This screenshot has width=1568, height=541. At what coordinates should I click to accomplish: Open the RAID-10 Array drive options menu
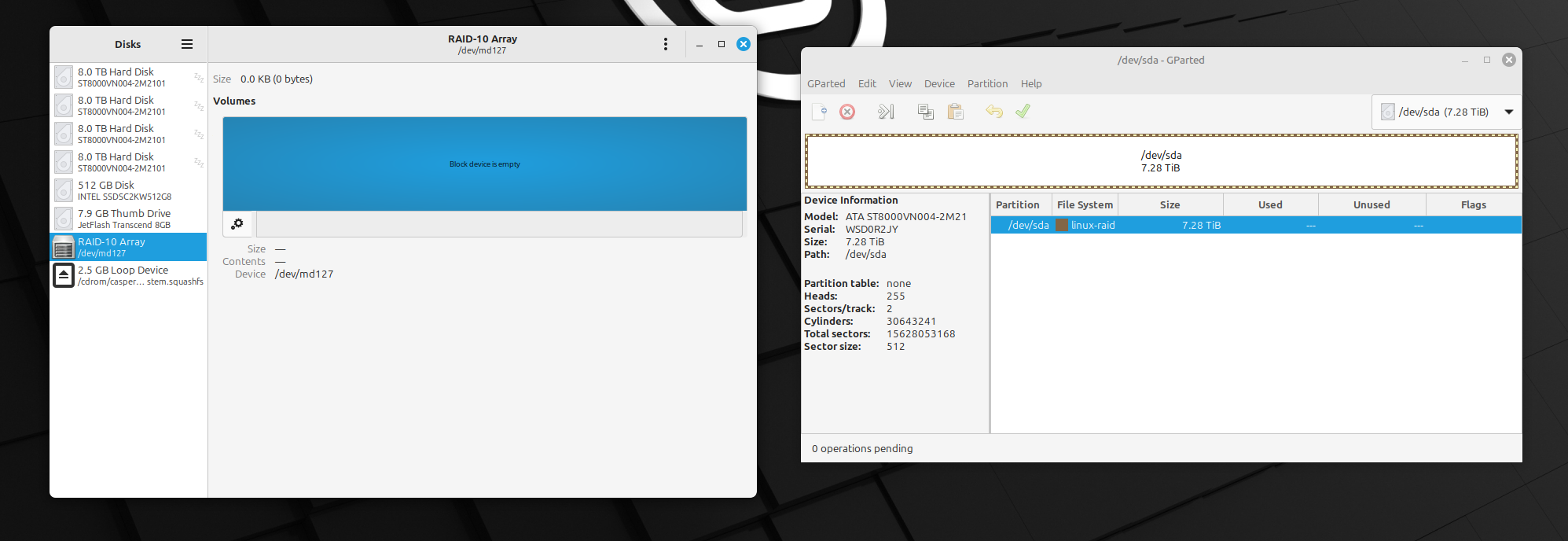(666, 44)
